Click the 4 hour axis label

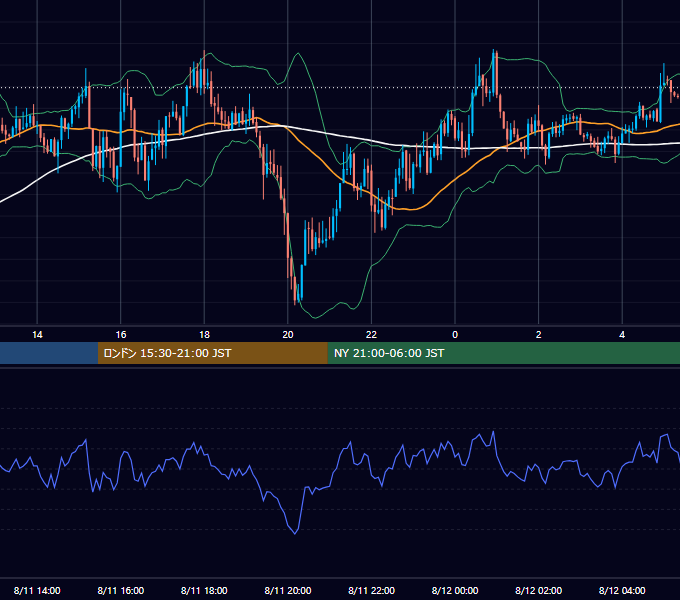(622, 335)
